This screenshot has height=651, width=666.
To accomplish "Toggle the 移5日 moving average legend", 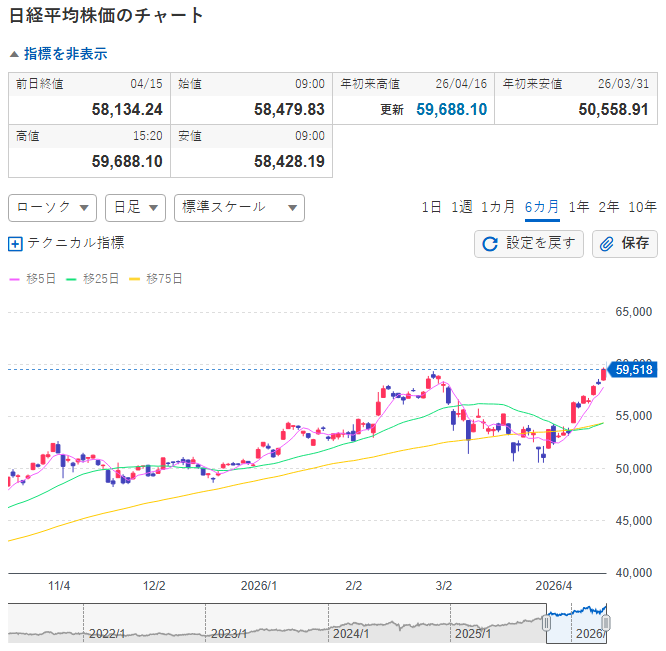I will pyautogui.click(x=33, y=279).
